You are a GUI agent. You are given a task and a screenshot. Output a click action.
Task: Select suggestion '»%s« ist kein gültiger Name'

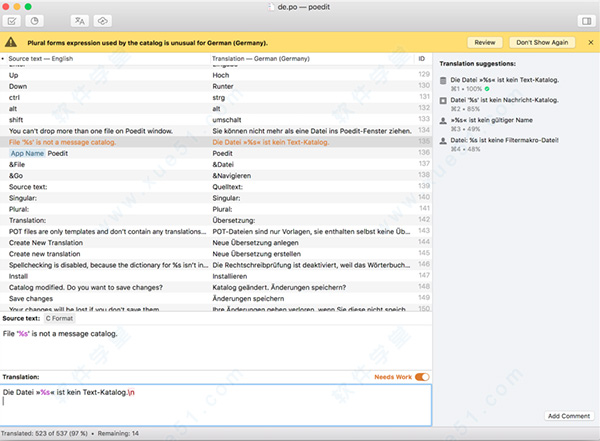point(491,120)
